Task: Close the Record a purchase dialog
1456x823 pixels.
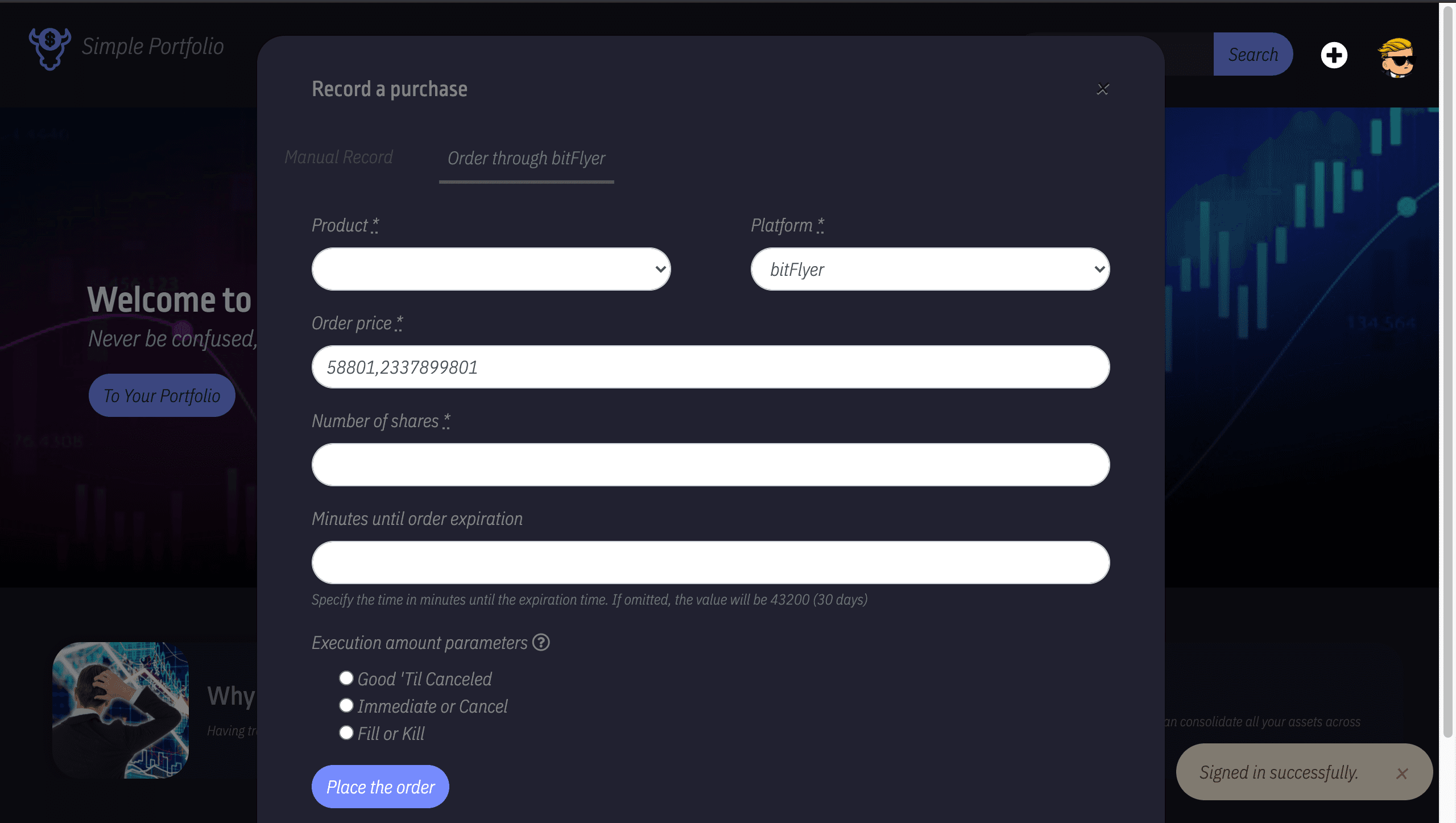Action: pyautogui.click(x=1103, y=89)
